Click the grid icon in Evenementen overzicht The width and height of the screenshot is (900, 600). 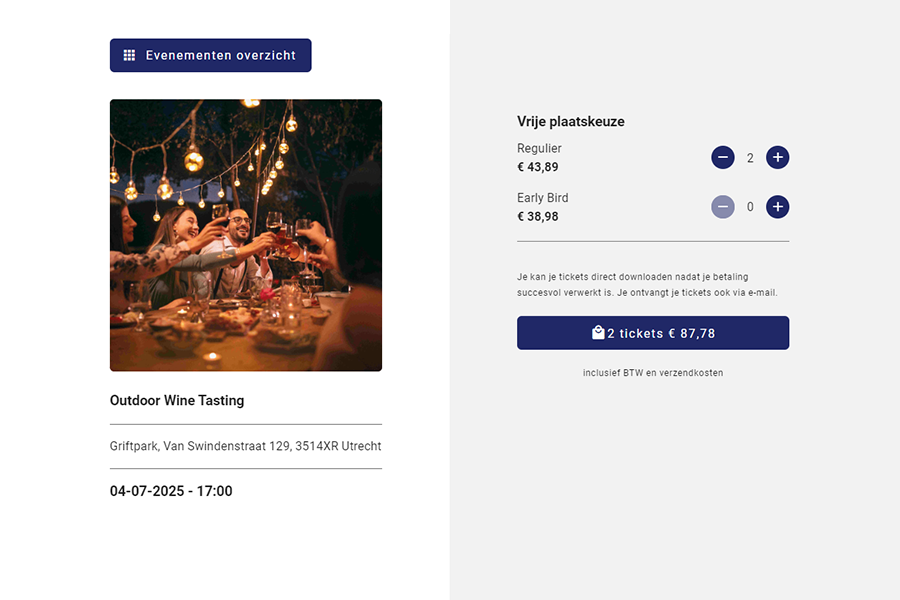pyautogui.click(x=129, y=56)
